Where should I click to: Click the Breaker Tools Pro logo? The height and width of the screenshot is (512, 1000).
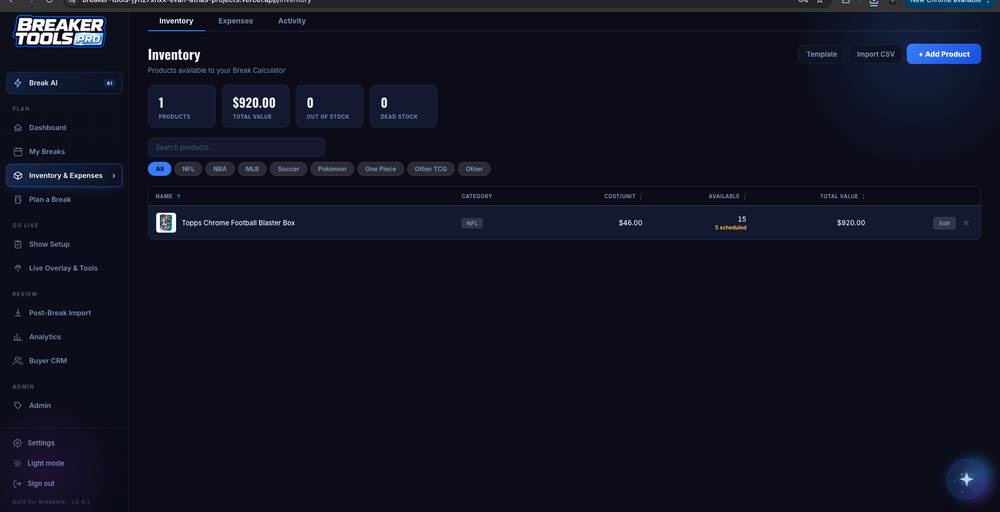(59, 31)
